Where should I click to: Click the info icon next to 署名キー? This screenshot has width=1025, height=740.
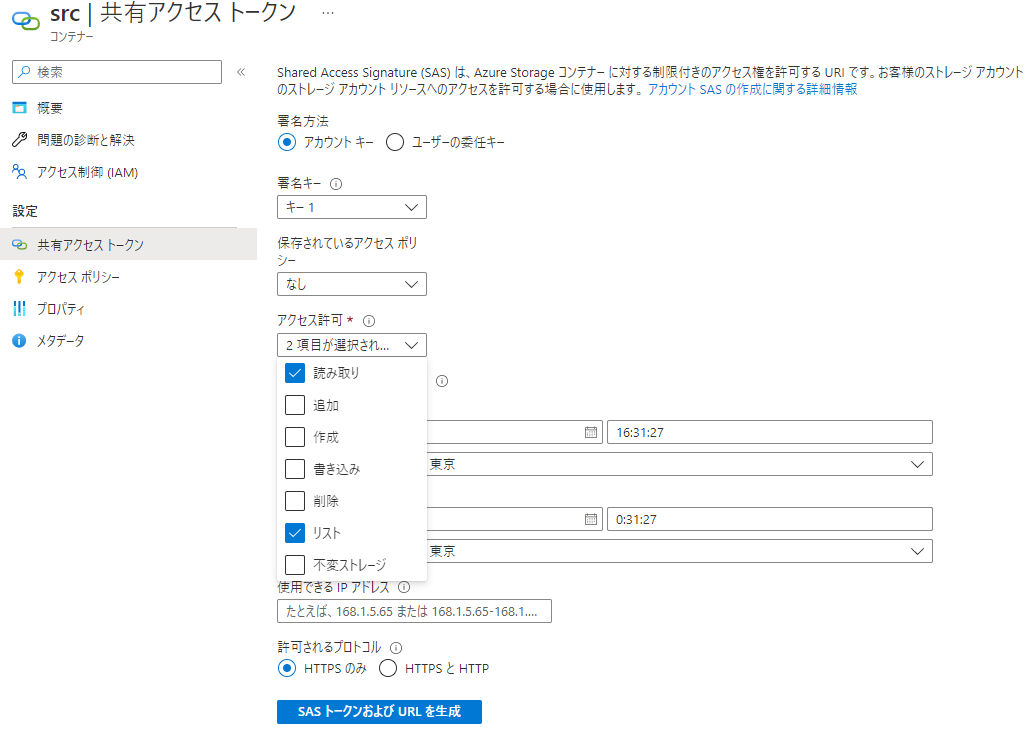click(336, 184)
